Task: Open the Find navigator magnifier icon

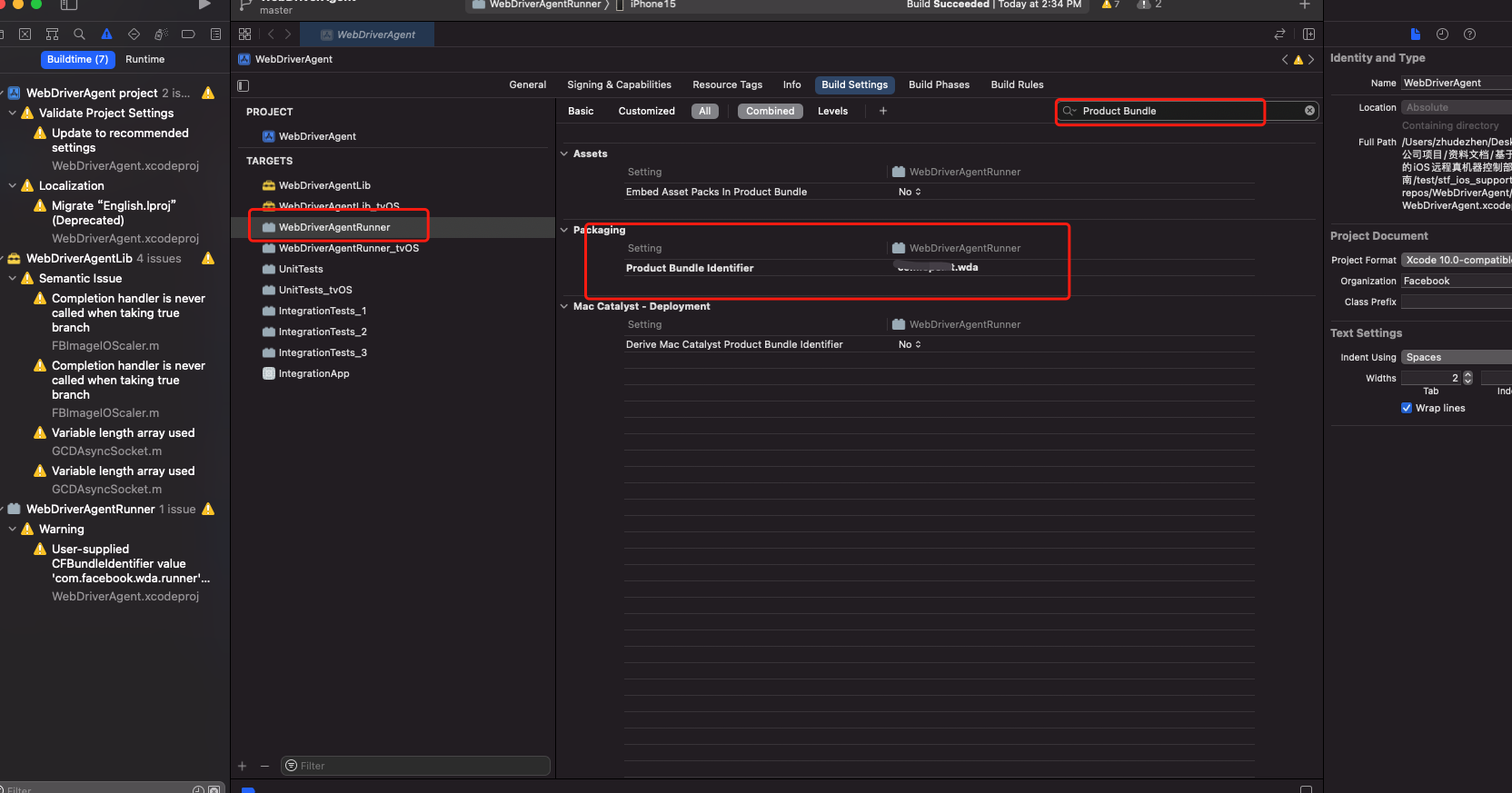Action: coord(79,35)
